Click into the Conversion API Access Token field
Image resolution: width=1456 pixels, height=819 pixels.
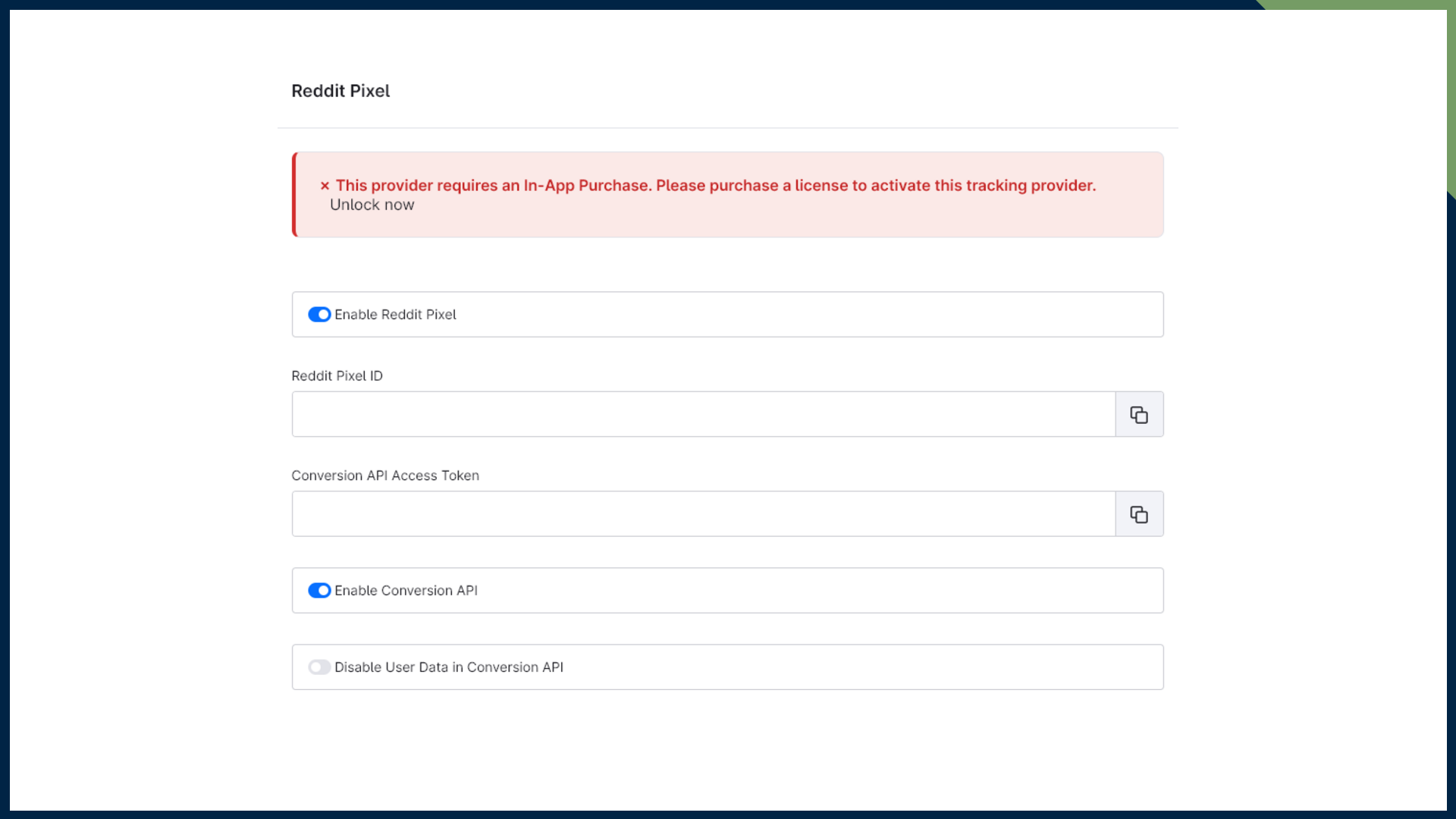tap(703, 515)
